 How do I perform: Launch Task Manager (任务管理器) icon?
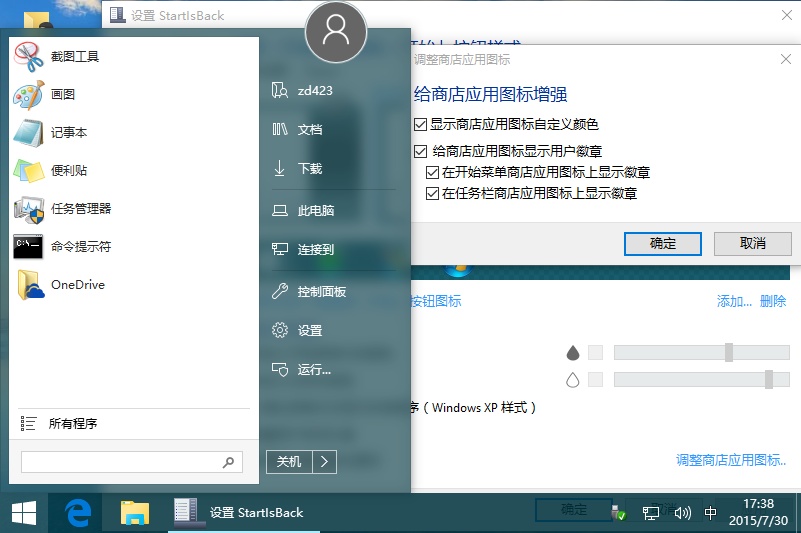click(28, 209)
